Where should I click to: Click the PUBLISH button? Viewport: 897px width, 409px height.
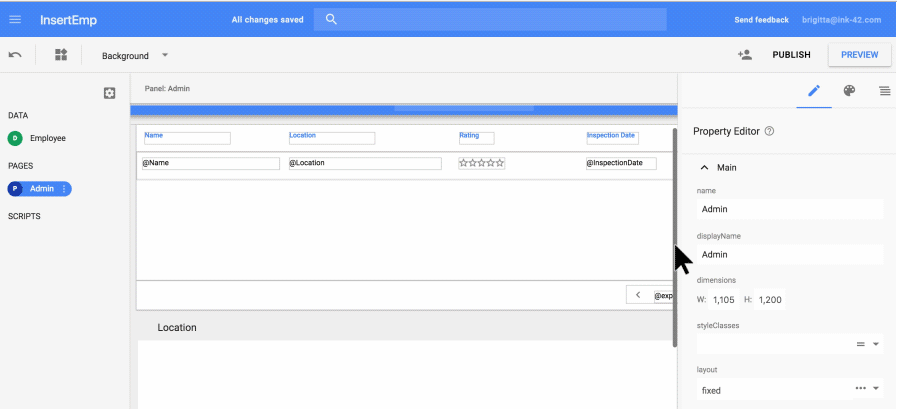791,55
